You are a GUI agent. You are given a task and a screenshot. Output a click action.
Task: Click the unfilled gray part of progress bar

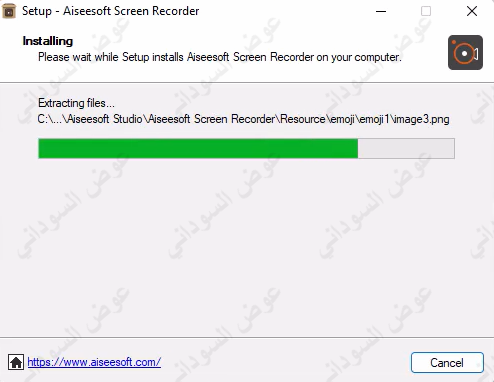406,148
